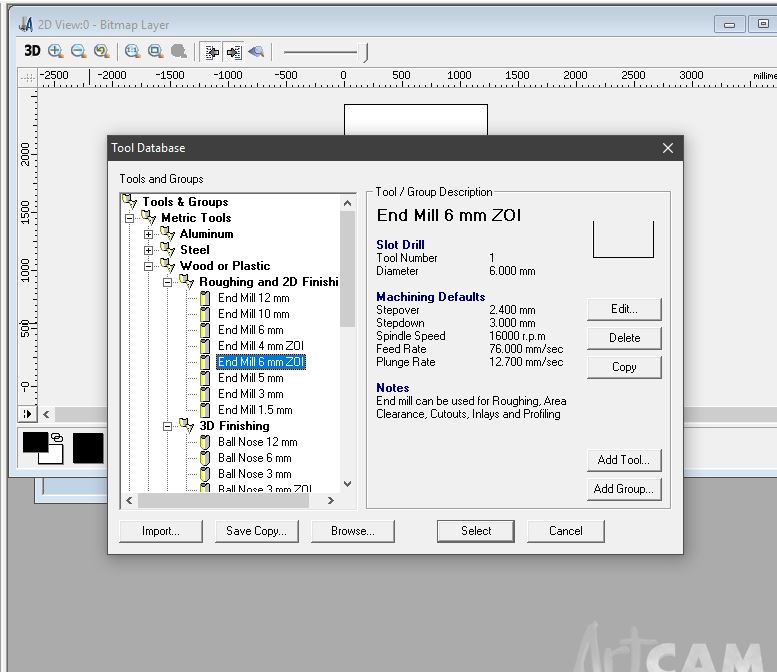Select End Mill 6 mm tool

(251, 330)
